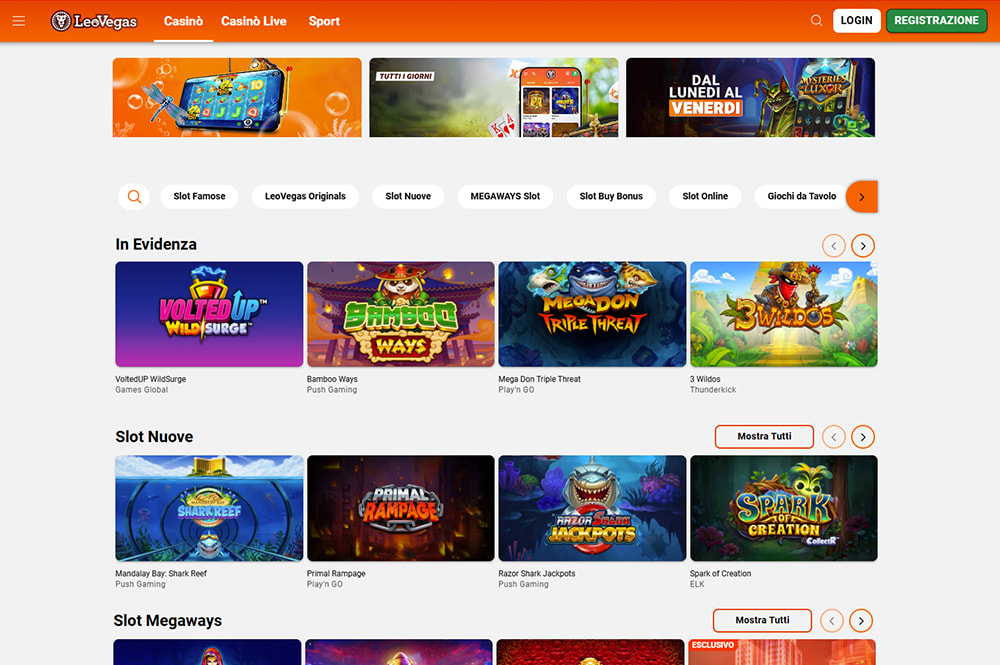
Task: Click the Games Global provider label
Action: point(142,390)
